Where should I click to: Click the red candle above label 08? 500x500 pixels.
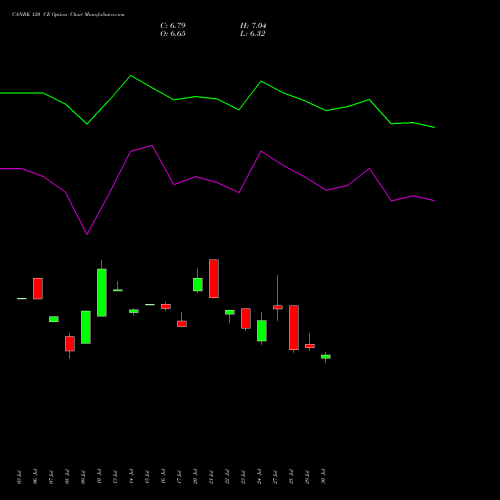click(70, 343)
